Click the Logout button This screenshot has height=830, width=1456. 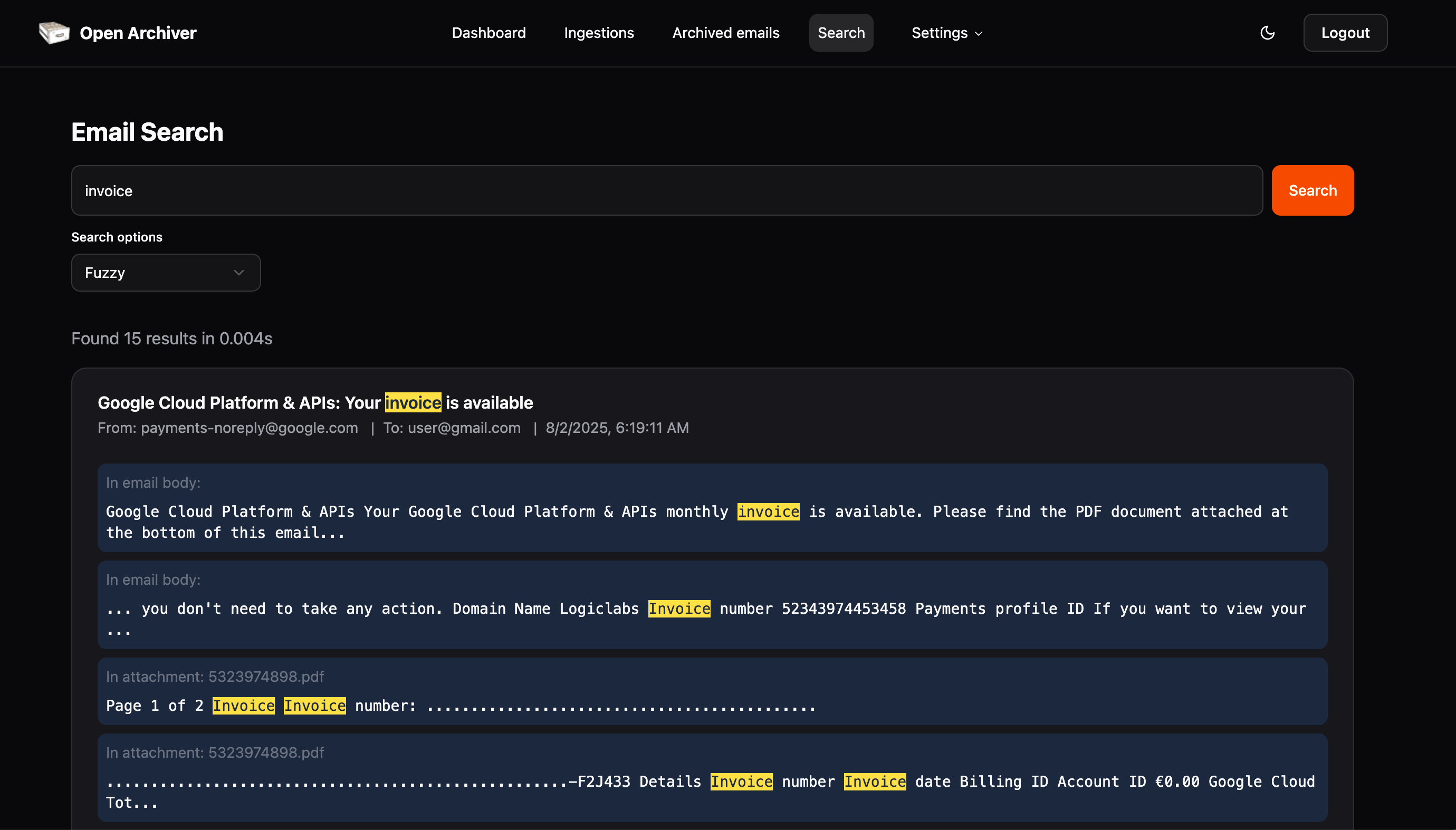click(x=1345, y=33)
